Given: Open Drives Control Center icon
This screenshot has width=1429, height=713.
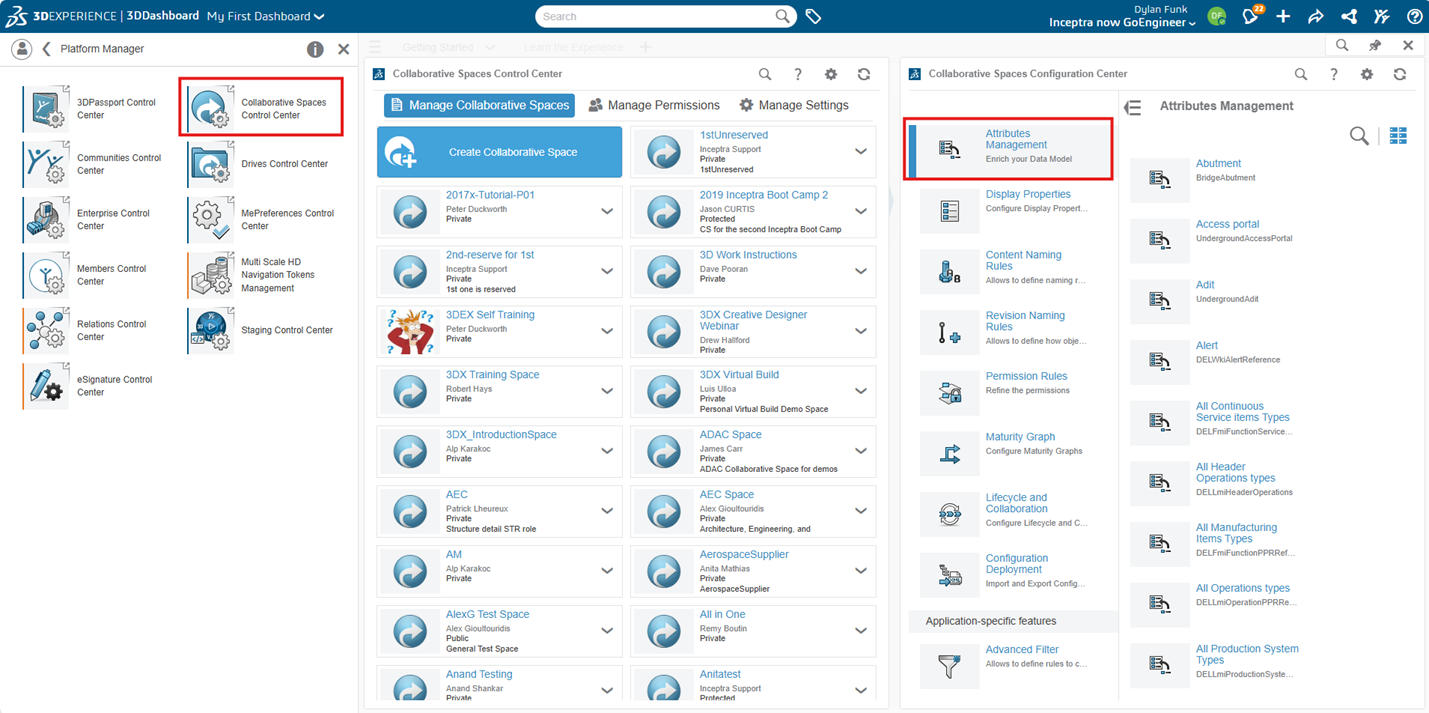Looking at the screenshot, I should point(211,164).
